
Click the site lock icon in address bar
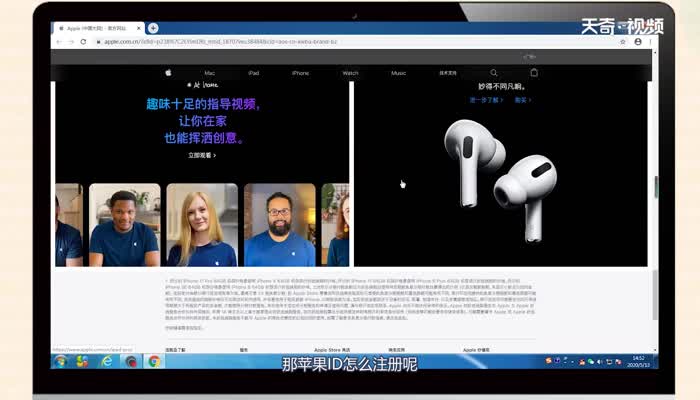[x=99, y=42]
